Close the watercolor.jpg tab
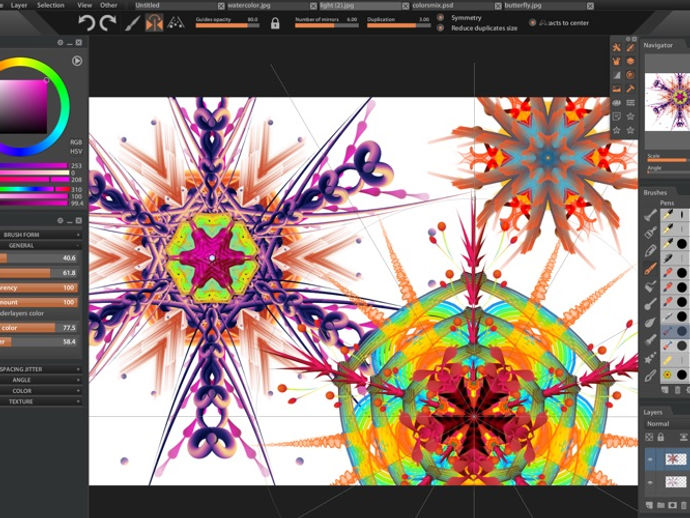 pos(313,6)
